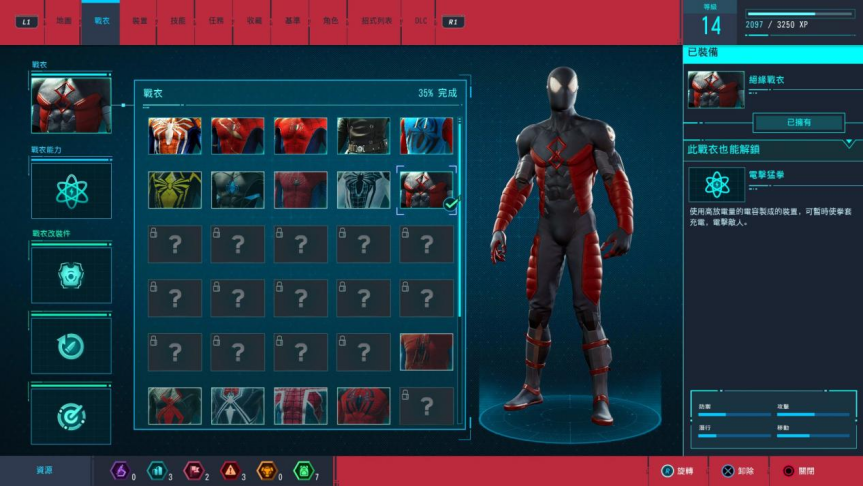Select the red jacket suit thumbnail in grid
This screenshot has height=486, width=863.
point(427,352)
